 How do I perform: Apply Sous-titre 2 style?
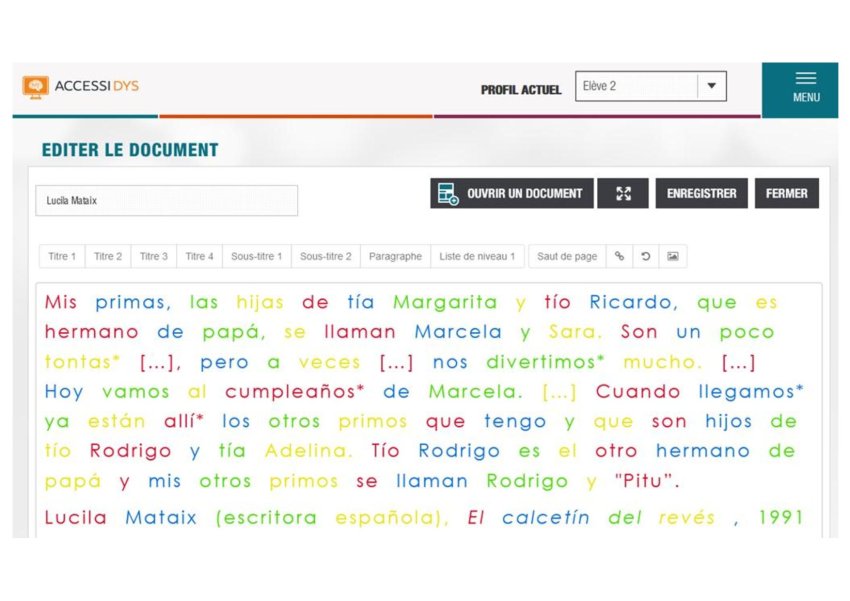tap(325, 257)
